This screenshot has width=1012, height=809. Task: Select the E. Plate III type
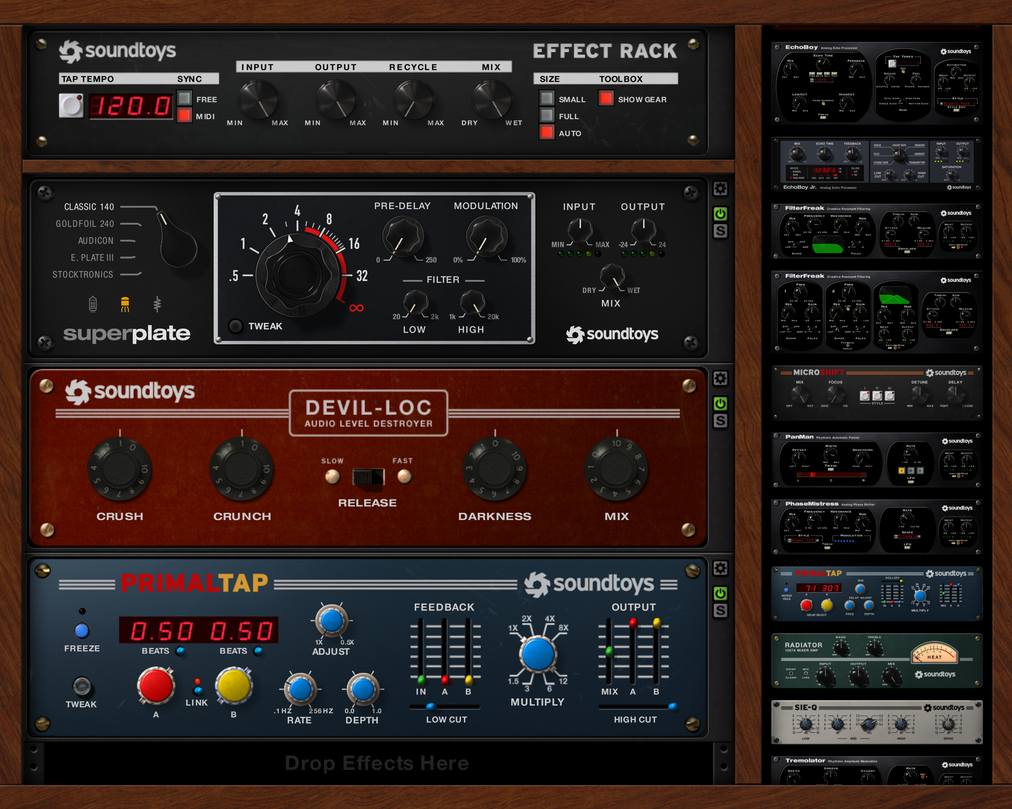[92, 257]
